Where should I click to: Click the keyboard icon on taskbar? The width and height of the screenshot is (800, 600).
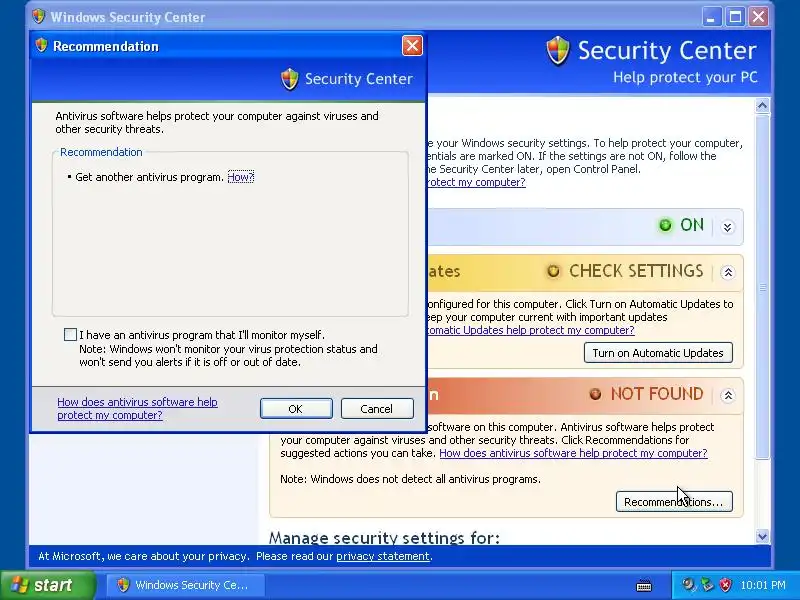(644, 585)
